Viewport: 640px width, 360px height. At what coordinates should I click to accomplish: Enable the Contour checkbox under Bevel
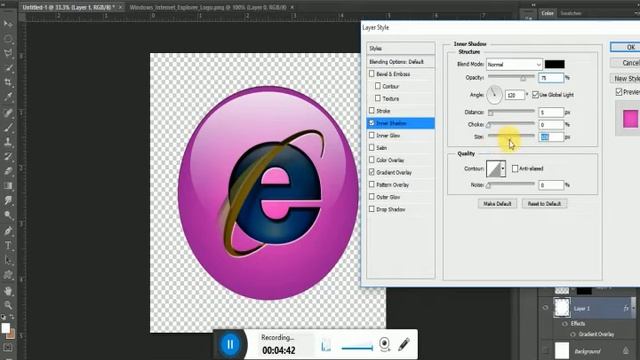tap(378, 86)
